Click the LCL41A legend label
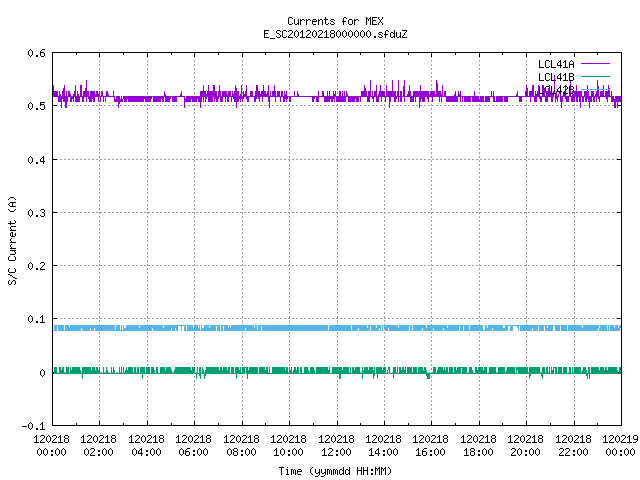The image size is (640, 480). tap(556, 64)
